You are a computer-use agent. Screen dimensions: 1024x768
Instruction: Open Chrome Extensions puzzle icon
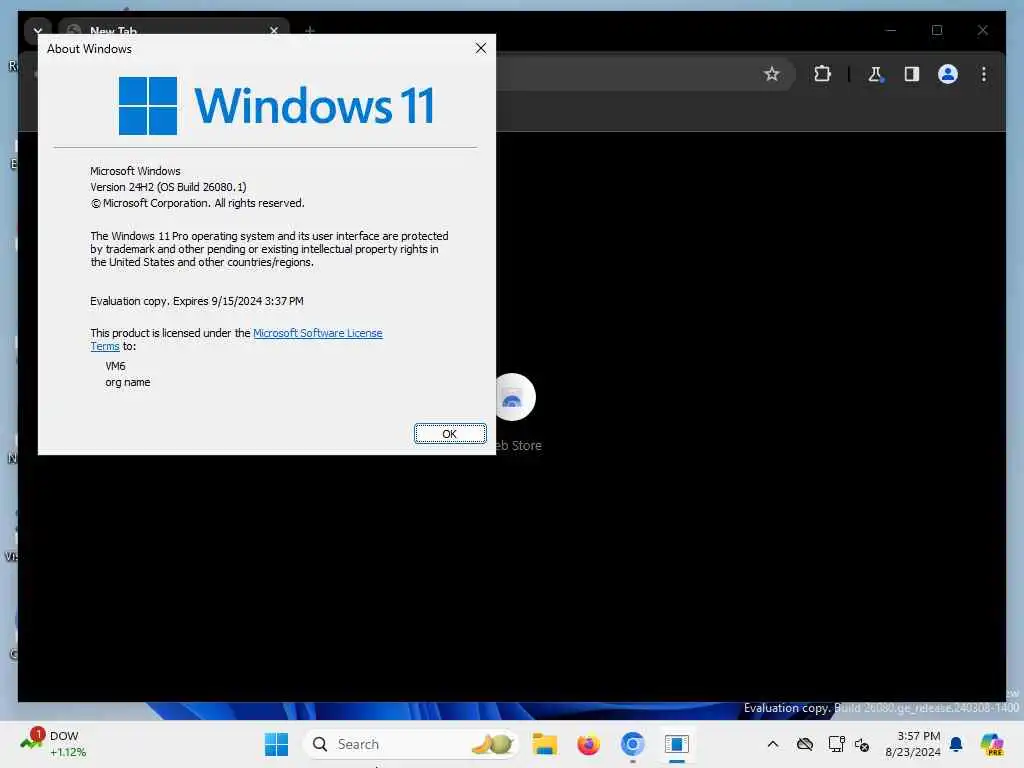click(822, 74)
